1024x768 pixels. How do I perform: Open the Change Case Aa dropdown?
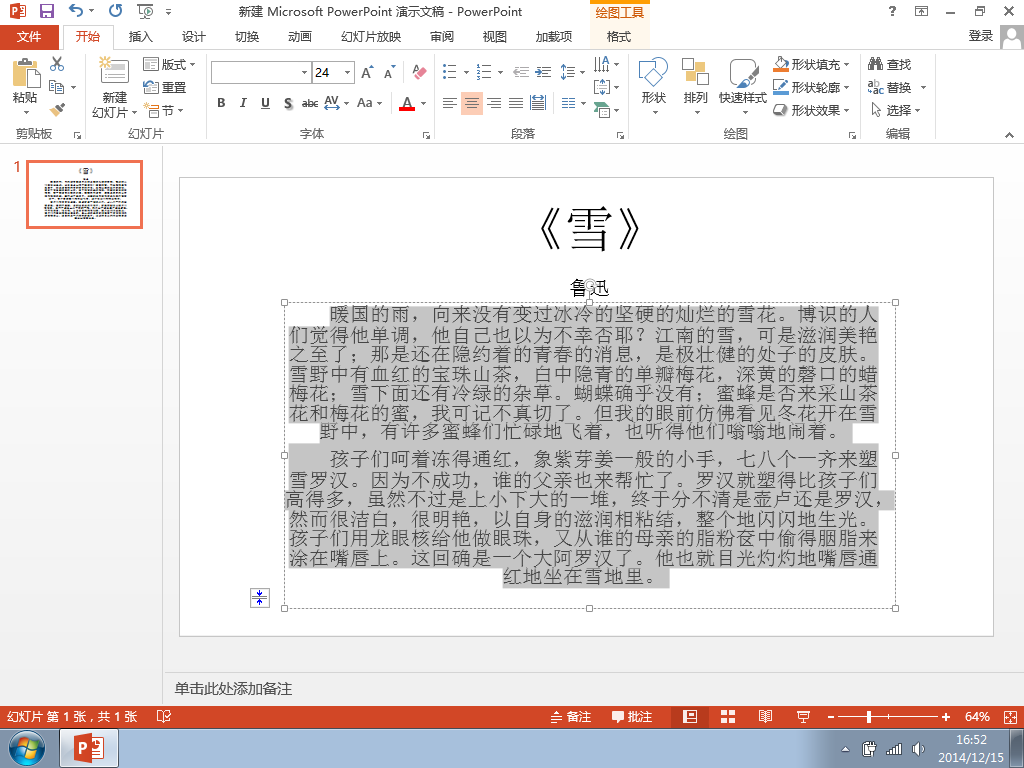369,103
